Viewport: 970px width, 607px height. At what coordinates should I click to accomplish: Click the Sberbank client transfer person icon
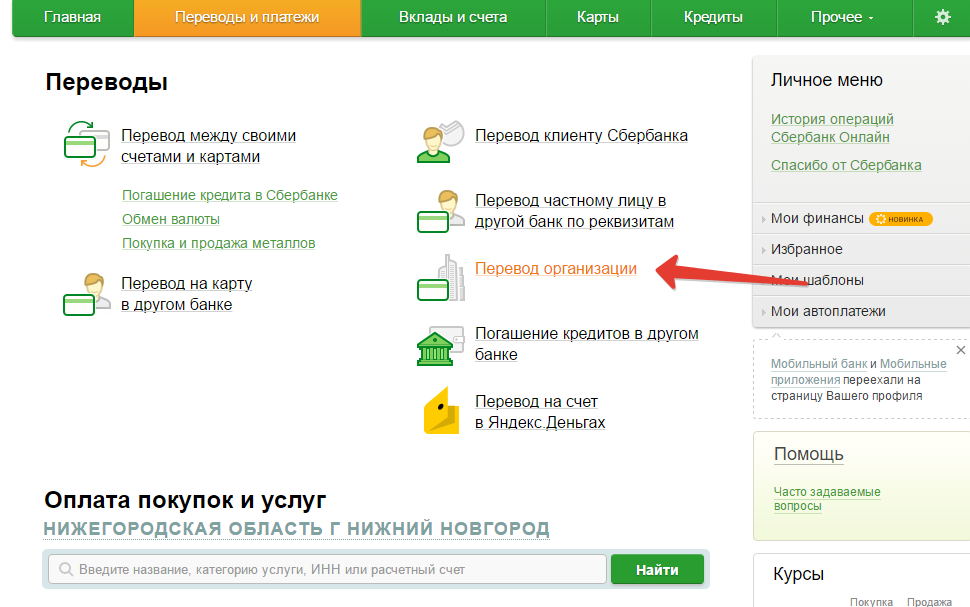pos(439,142)
